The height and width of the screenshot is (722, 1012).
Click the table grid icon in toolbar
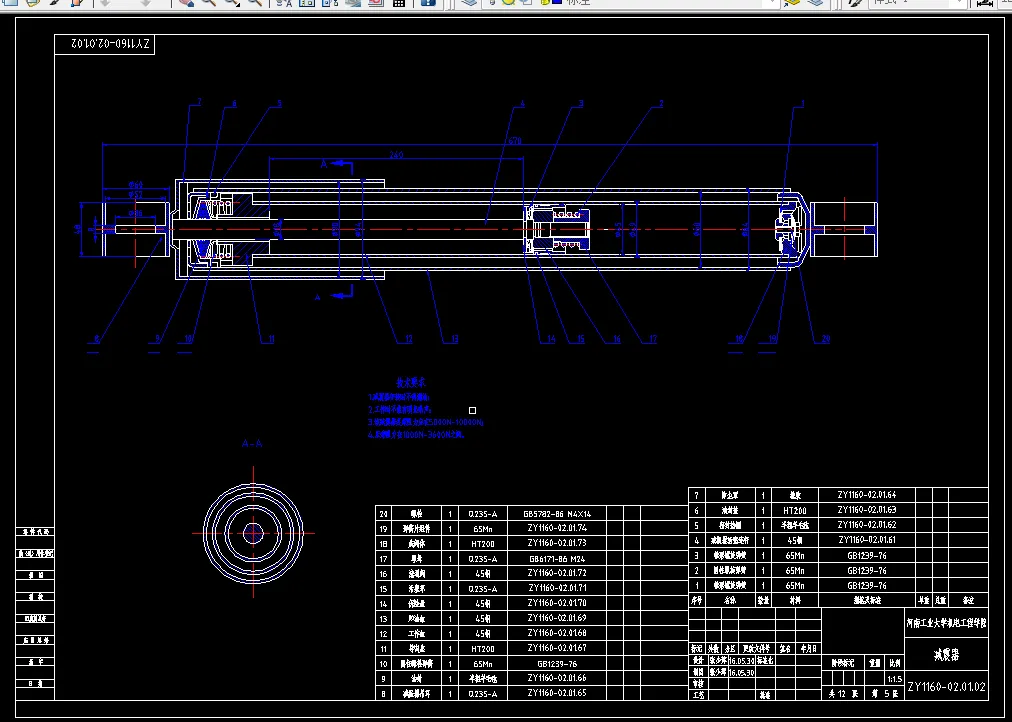pyautogui.click(x=399, y=3)
